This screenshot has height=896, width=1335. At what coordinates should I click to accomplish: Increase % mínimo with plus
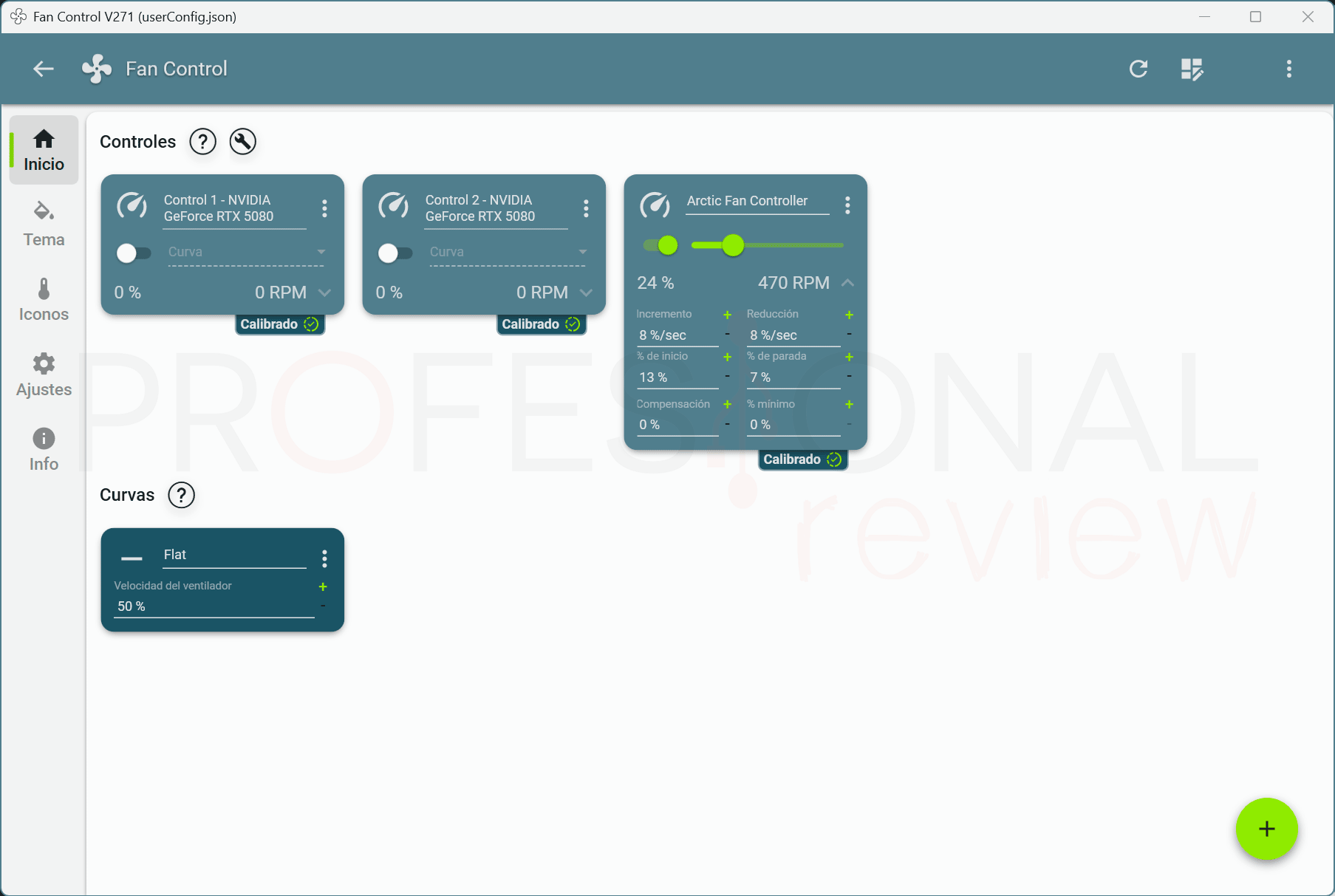tap(849, 404)
